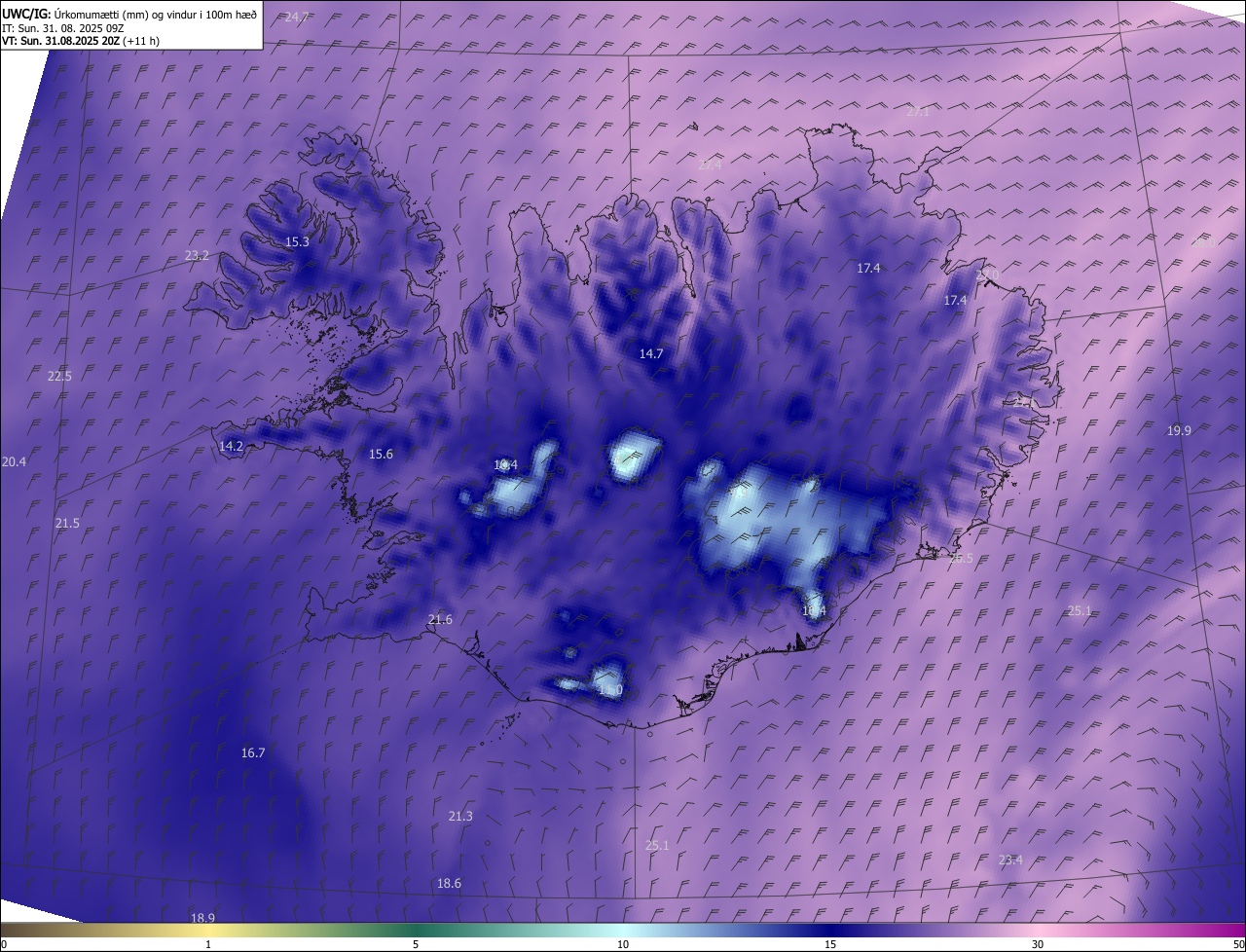1246x952 pixels.
Task: Click the 21.6 value label
Action: [x=440, y=619]
